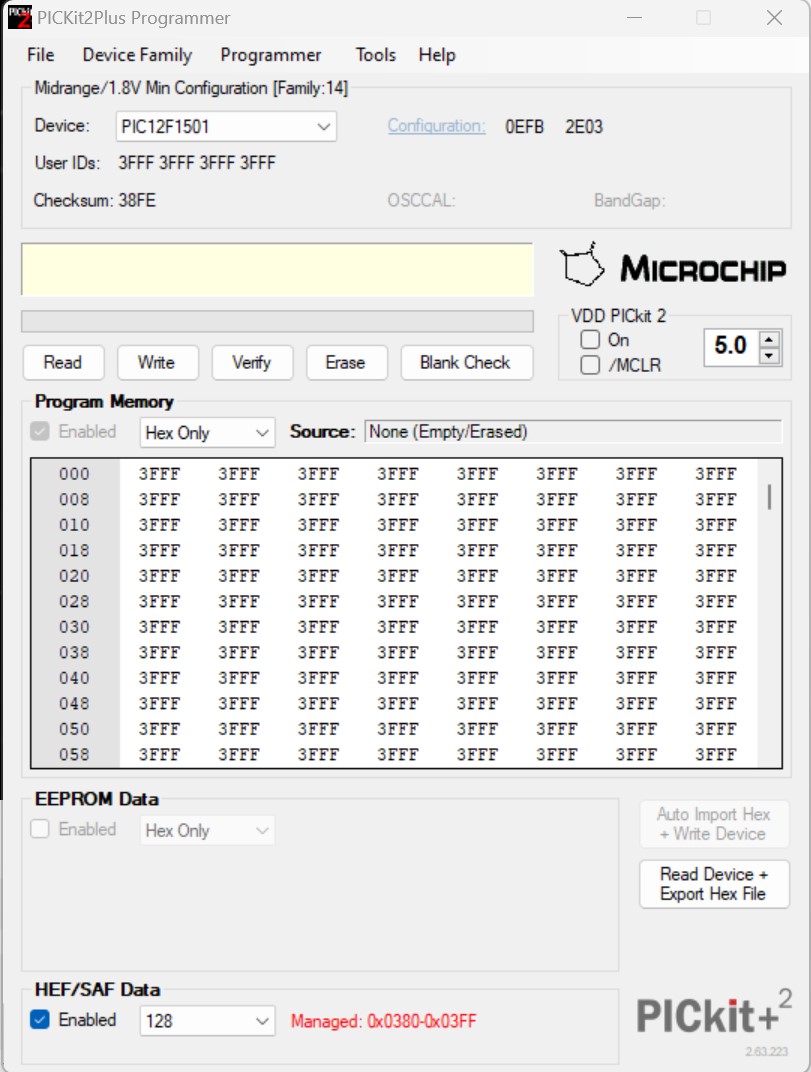Click the Configuration link
Viewport: 811px width, 1072px height.
coord(436,126)
